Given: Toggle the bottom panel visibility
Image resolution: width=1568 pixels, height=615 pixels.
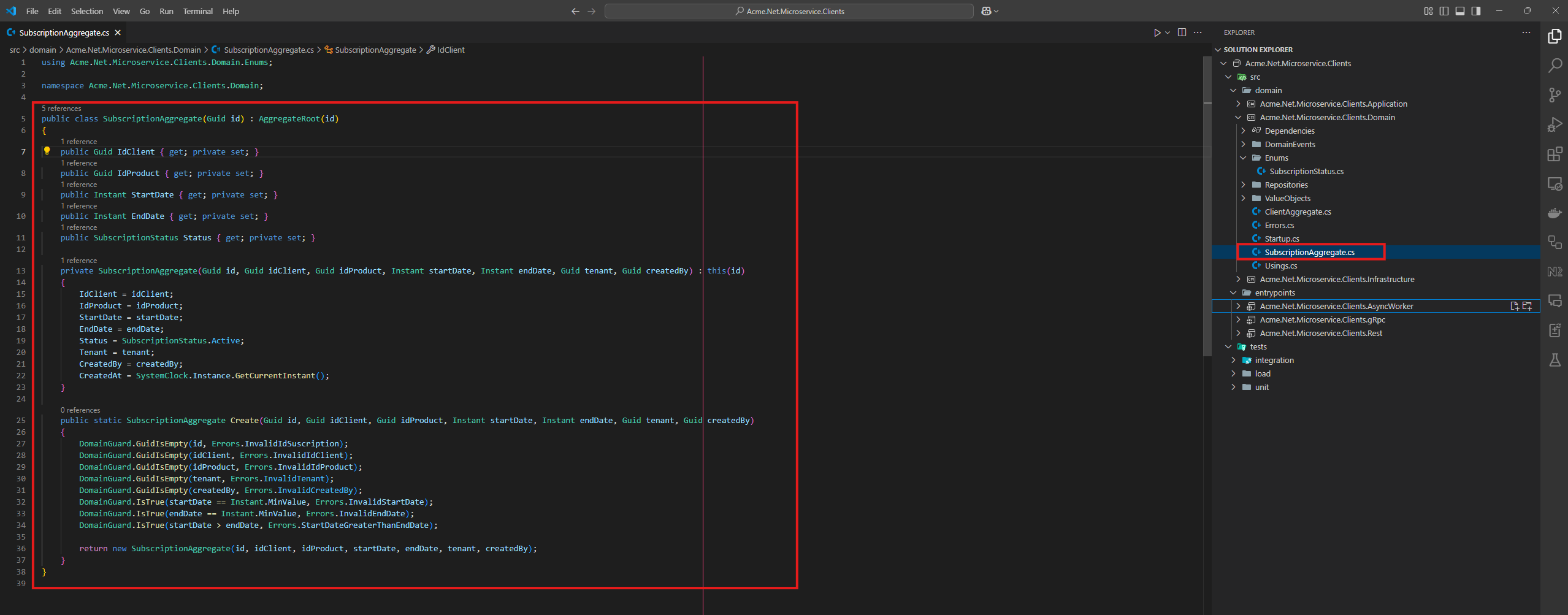Looking at the screenshot, I should pos(1460,11).
